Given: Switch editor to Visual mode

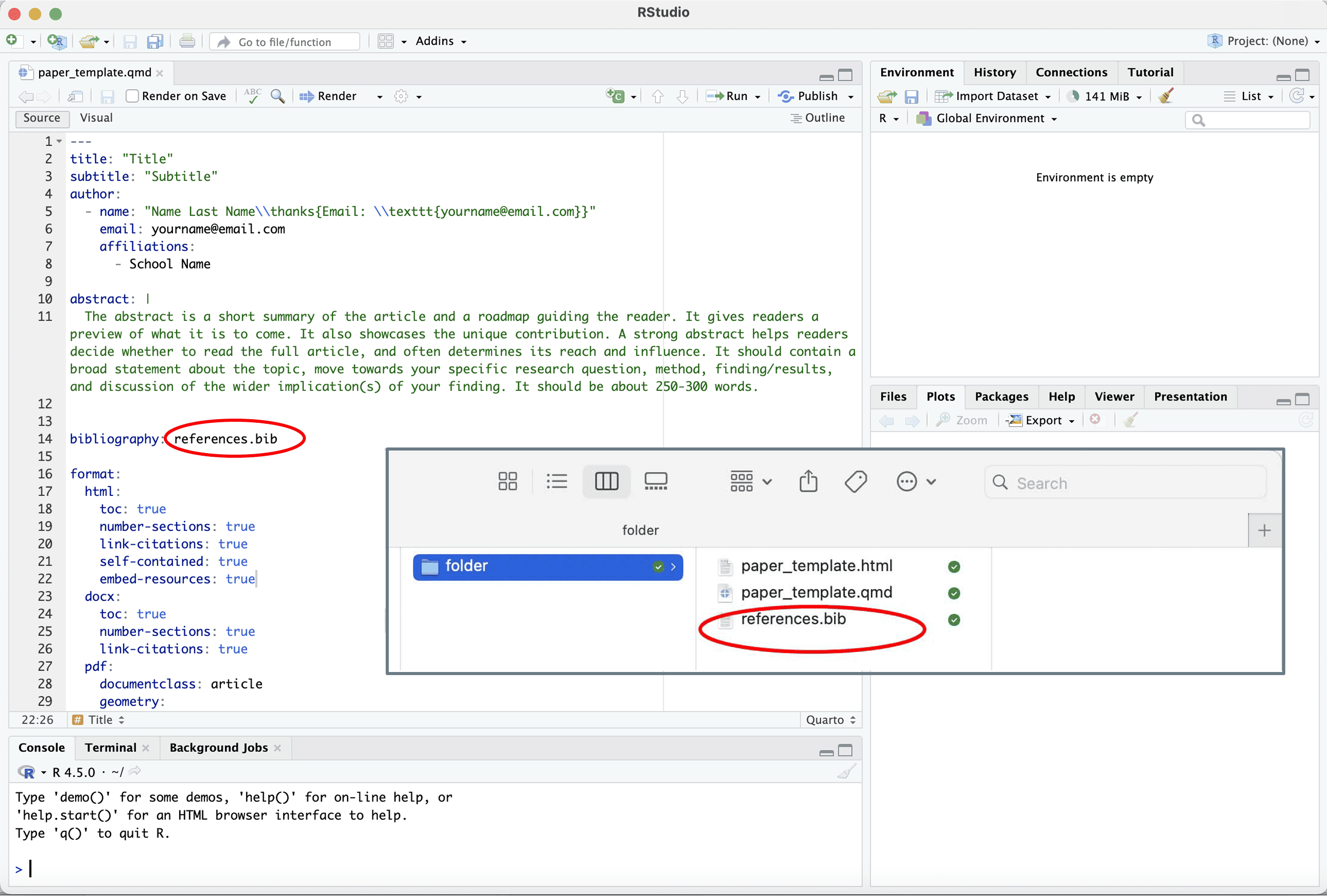Looking at the screenshot, I should (96, 117).
